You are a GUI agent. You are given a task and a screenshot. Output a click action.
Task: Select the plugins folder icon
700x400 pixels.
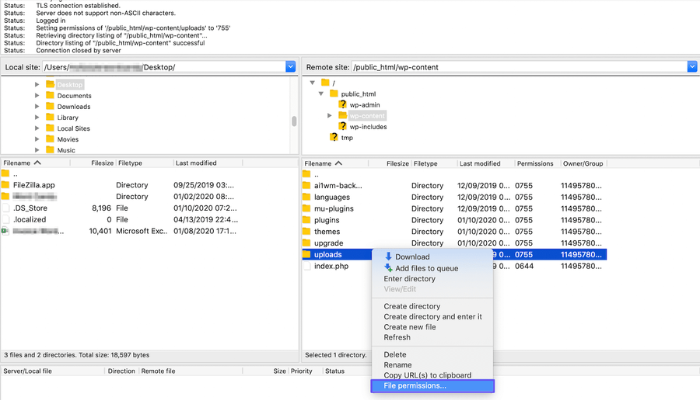coord(307,218)
